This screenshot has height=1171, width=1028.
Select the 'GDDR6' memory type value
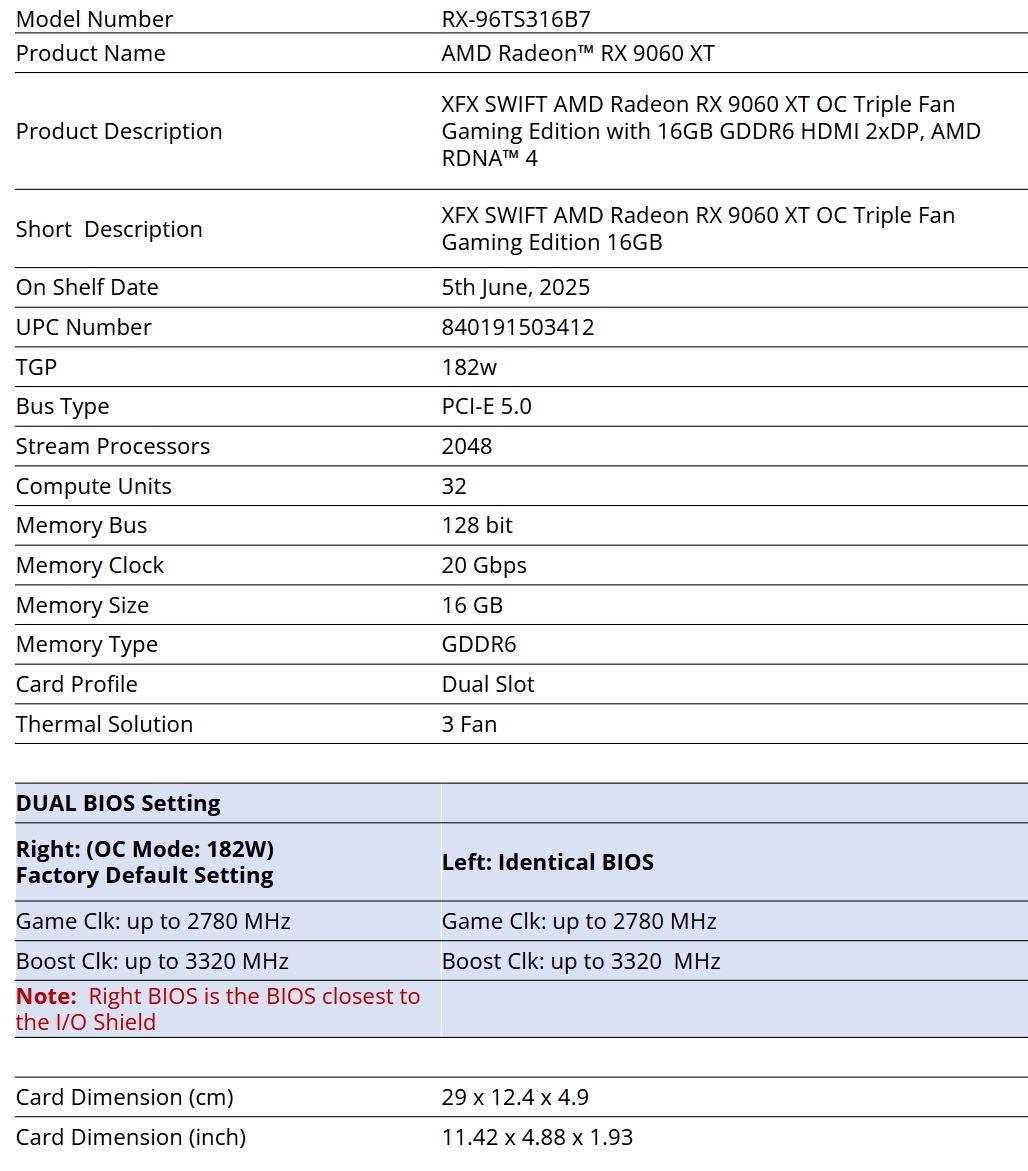[479, 644]
